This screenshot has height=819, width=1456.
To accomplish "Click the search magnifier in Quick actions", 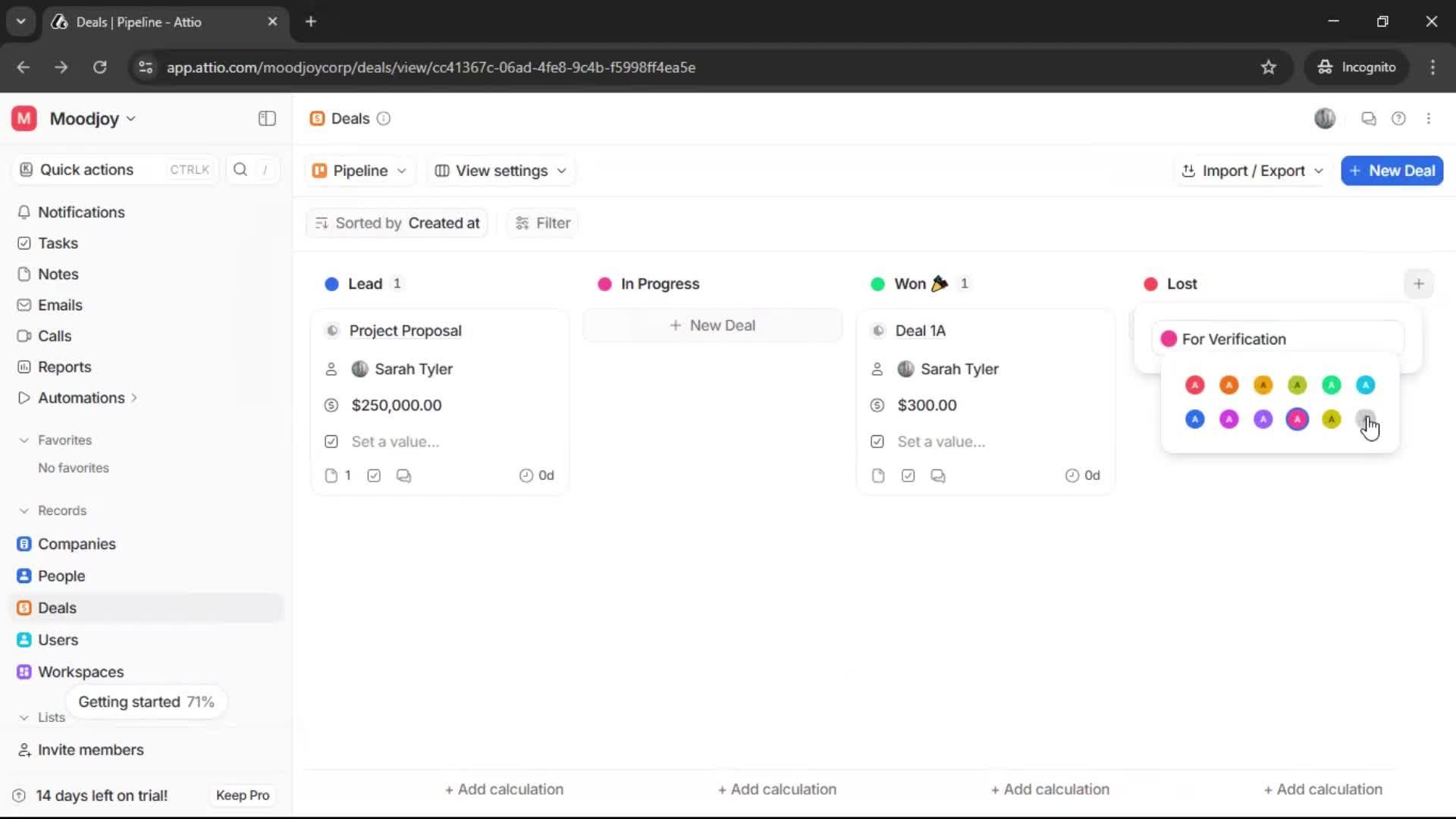I will (240, 170).
